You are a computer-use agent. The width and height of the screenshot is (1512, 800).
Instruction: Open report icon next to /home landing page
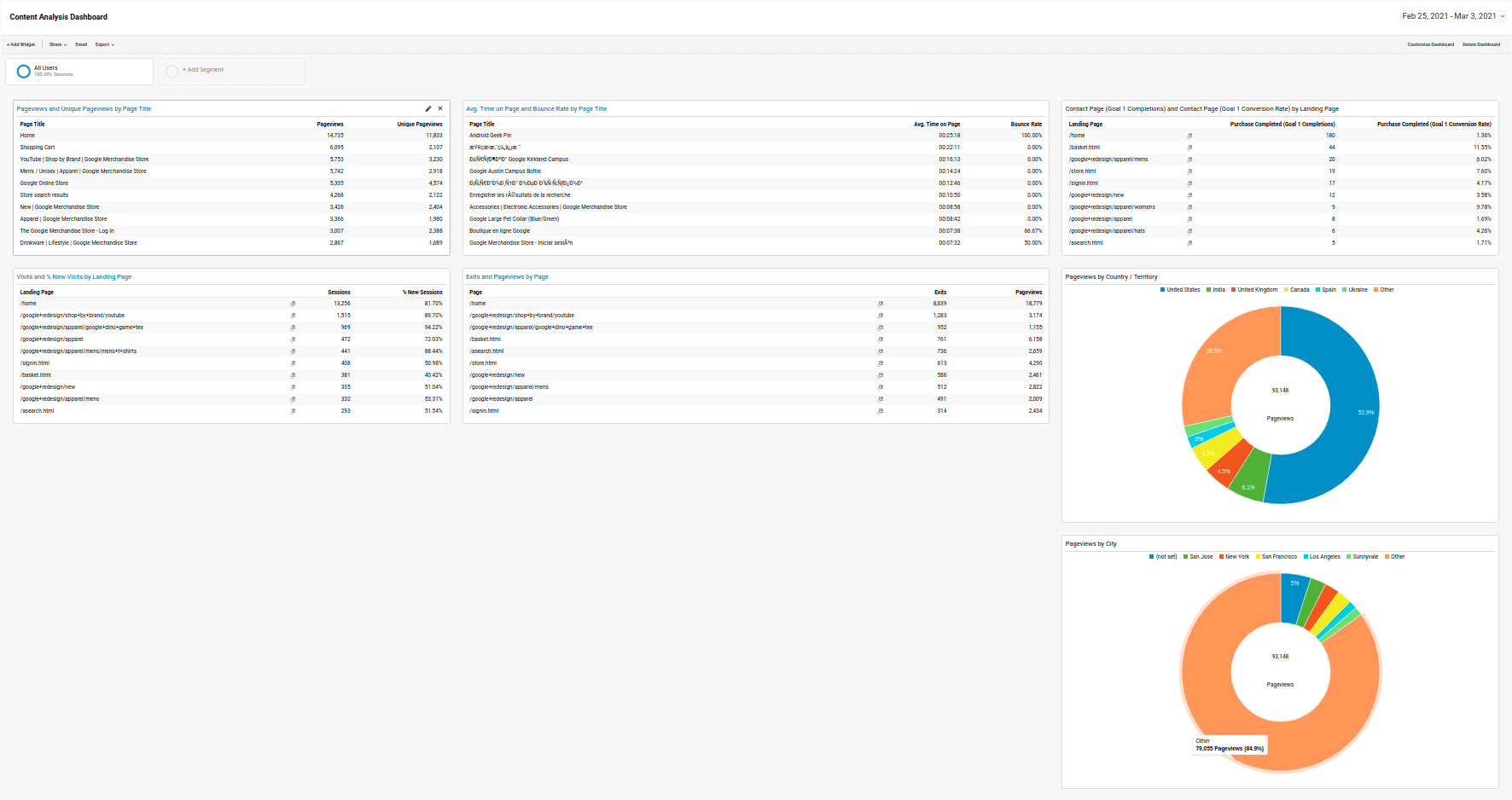(x=293, y=303)
